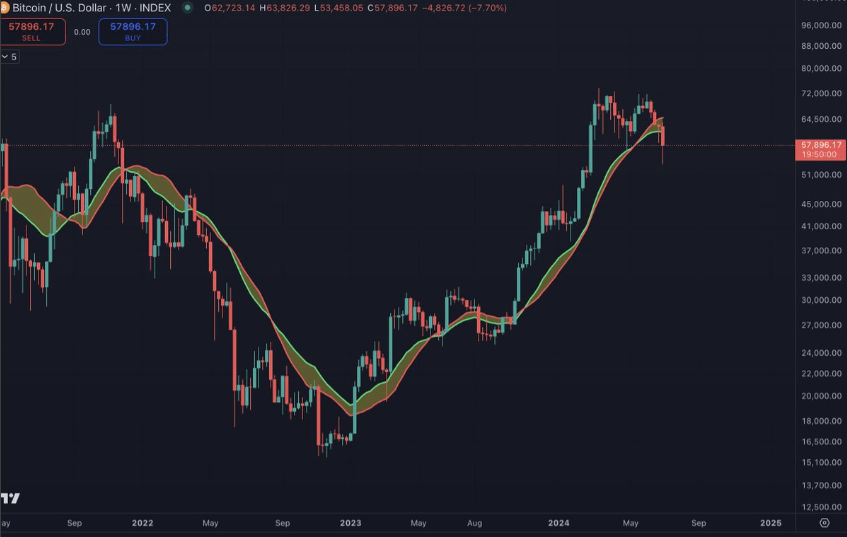Click the 72,000.00 price axis label

click(x=822, y=93)
